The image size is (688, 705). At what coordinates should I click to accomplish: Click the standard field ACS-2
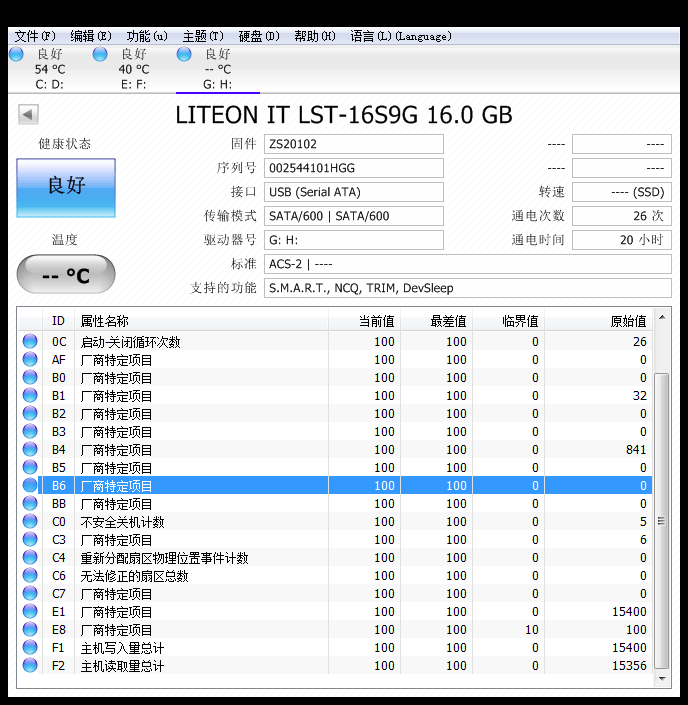pyautogui.click(x=468, y=264)
